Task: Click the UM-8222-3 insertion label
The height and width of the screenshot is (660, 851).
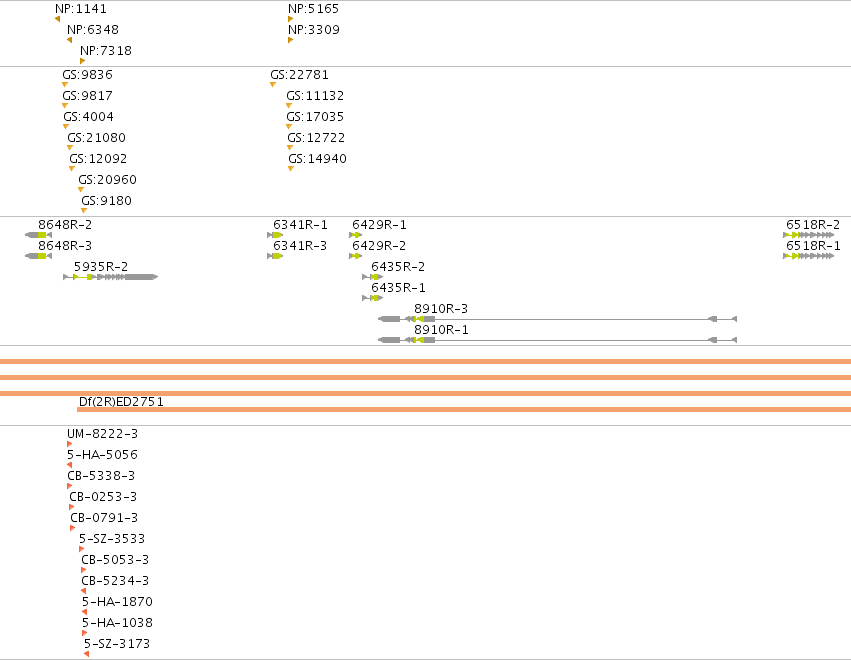Action: click(x=103, y=434)
